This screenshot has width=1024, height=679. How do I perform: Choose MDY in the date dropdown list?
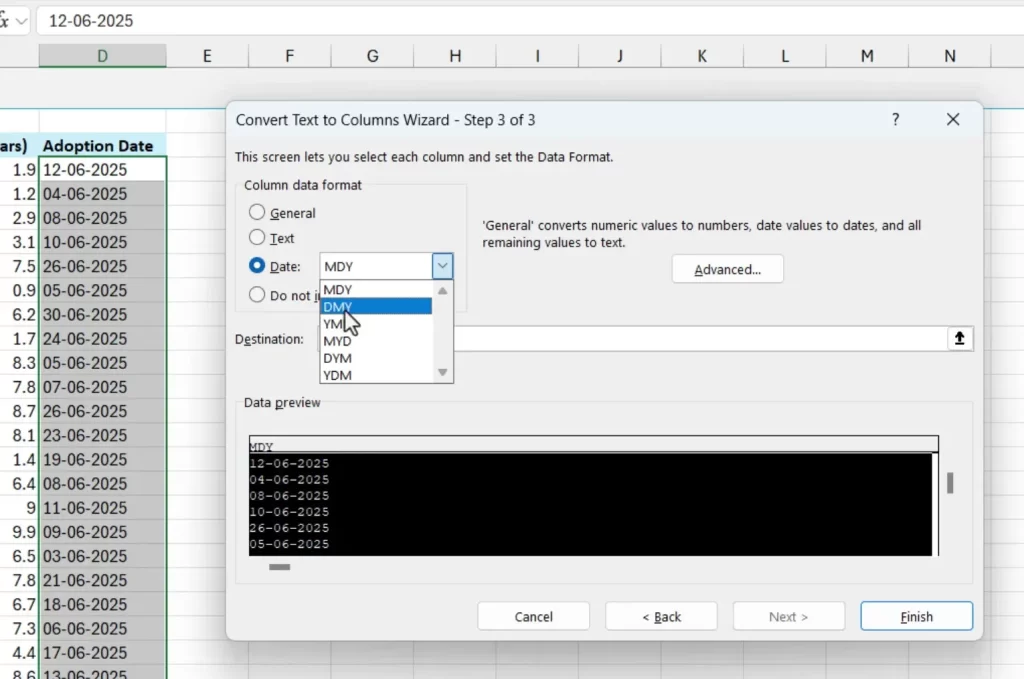(x=376, y=289)
